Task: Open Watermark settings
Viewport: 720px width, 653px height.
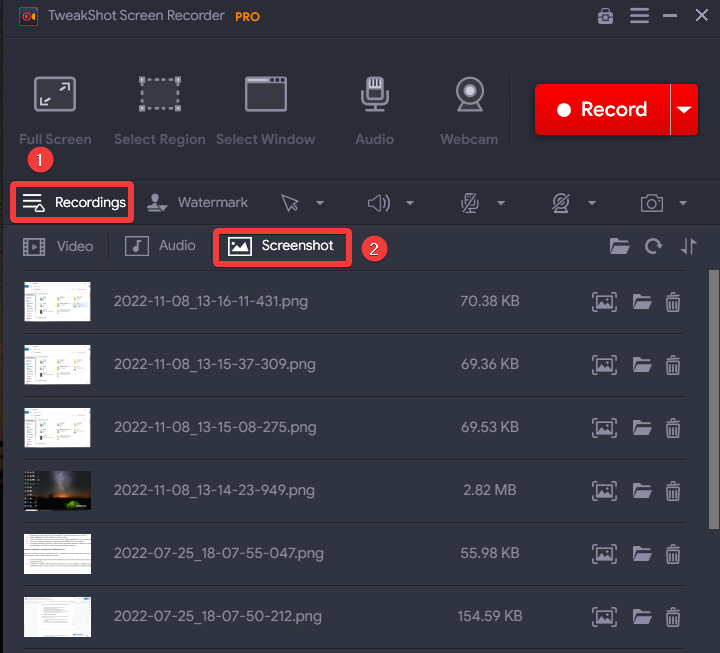Action: point(197,203)
